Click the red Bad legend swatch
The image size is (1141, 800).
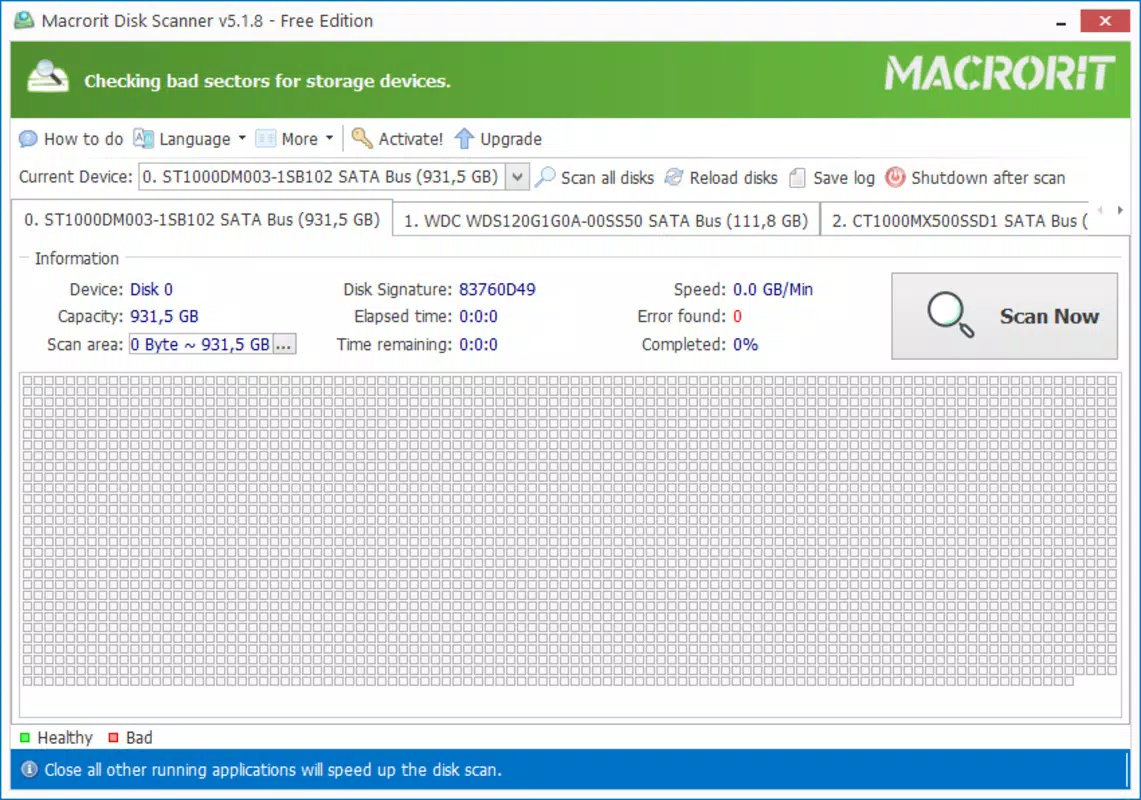tap(113, 737)
